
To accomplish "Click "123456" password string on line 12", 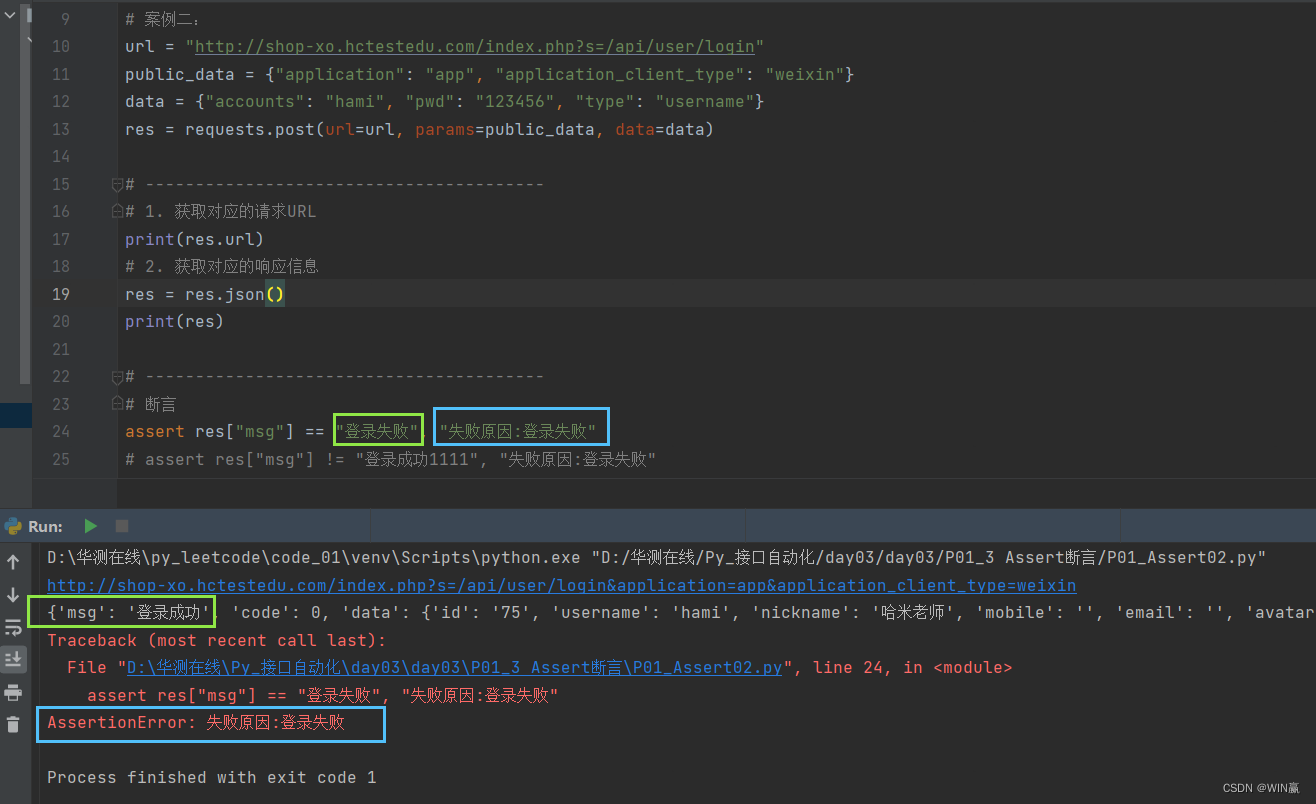I will pos(515,101).
